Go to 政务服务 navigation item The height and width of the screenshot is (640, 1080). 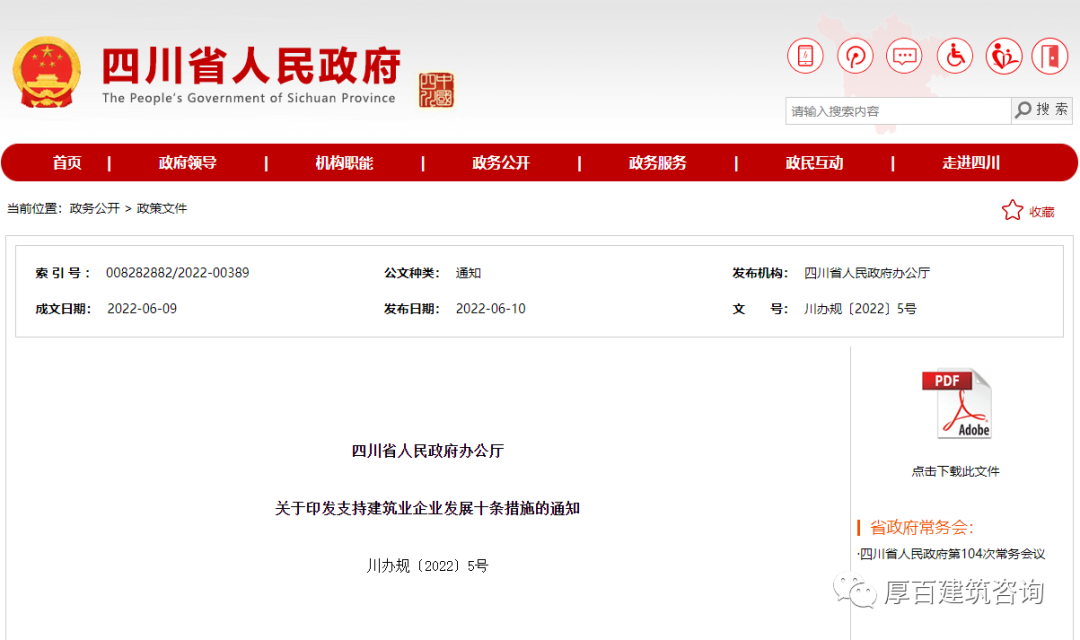(657, 163)
